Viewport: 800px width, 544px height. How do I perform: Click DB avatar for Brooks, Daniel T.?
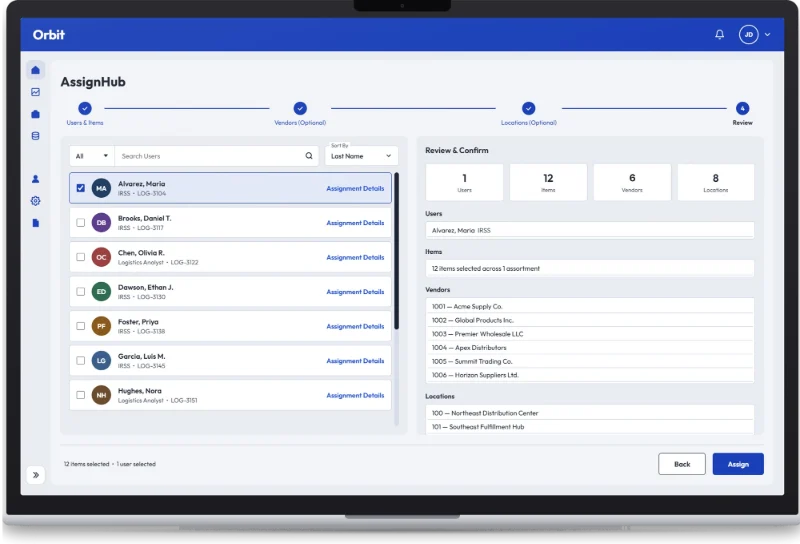click(101, 222)
